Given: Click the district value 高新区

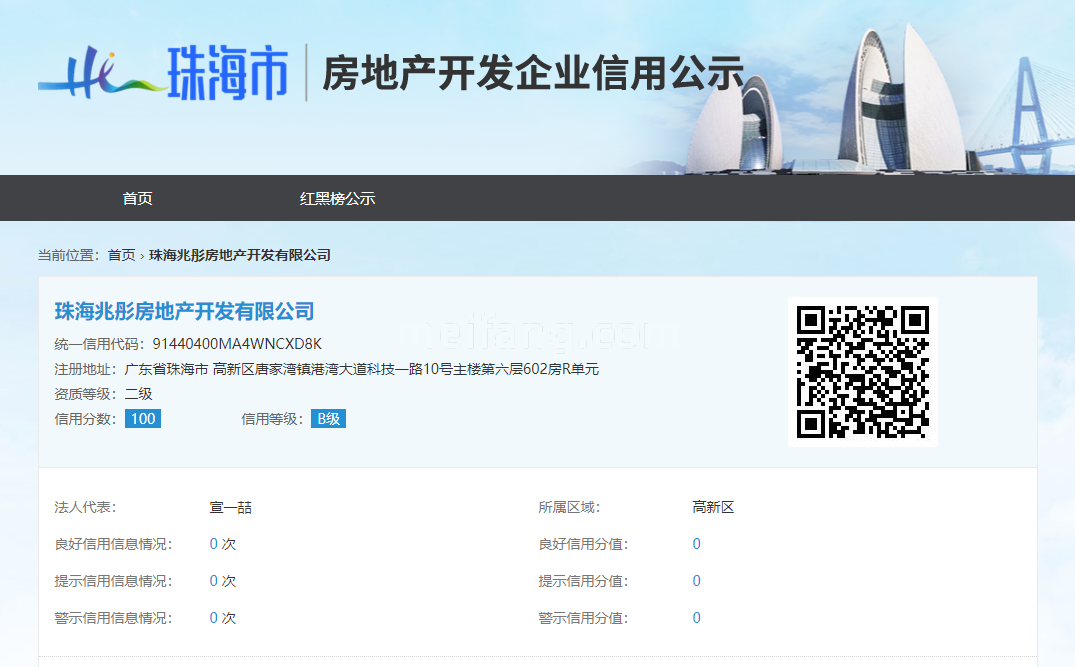Looking at the screenshot, I should click(x=713, y=507).
